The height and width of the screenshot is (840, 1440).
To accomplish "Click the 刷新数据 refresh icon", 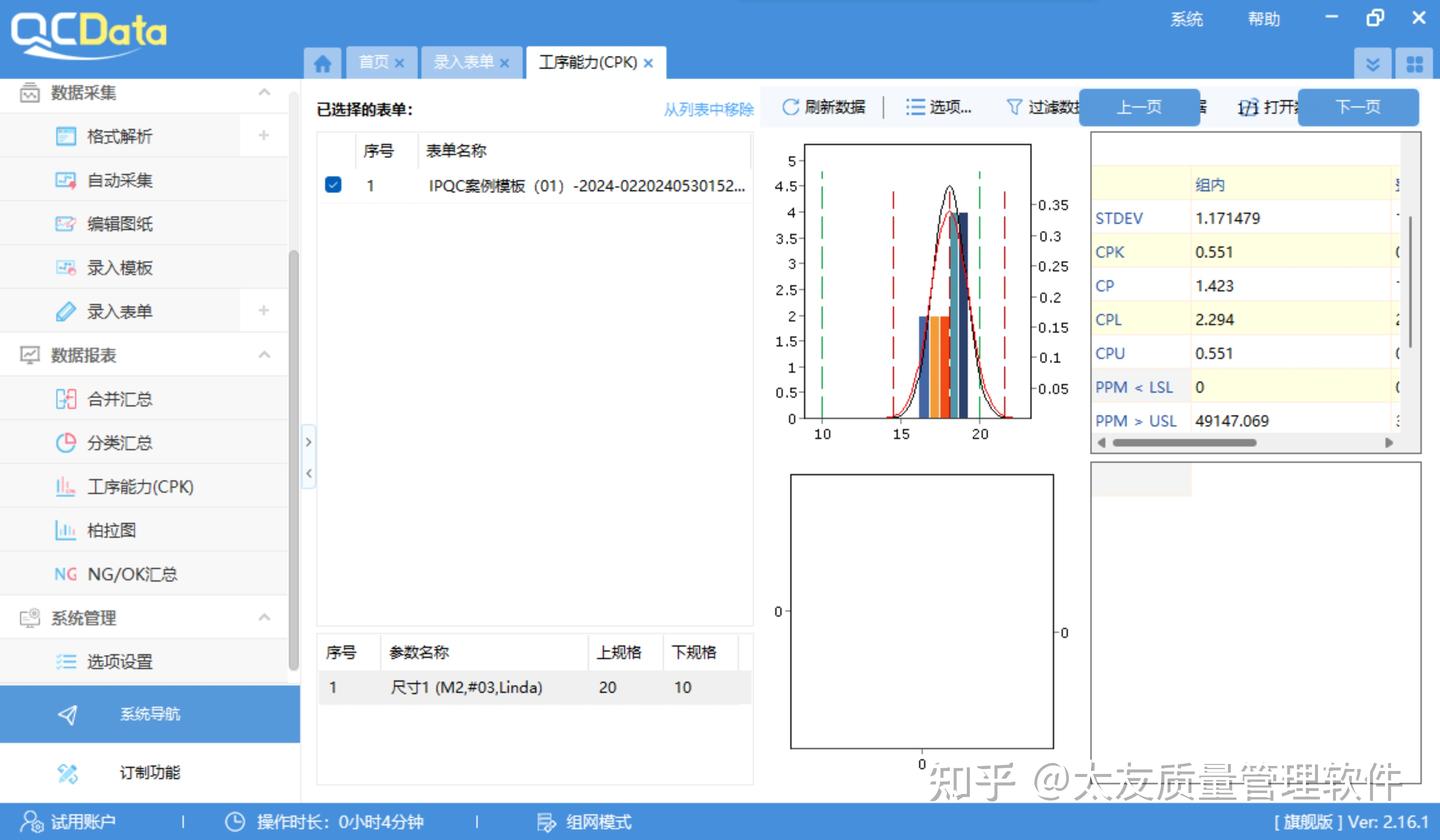I will click(791, 107).
